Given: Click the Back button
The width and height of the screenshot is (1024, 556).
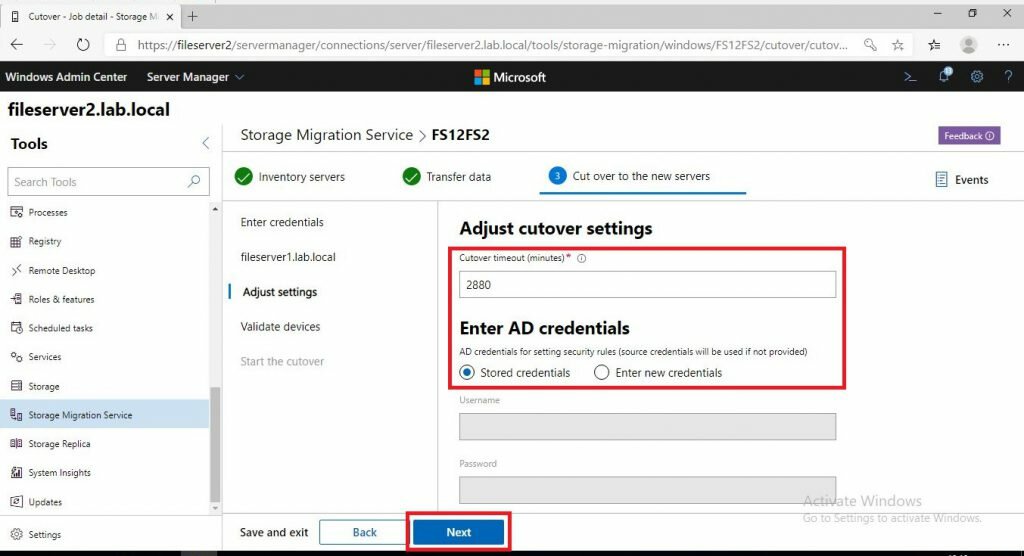Looking at the screenshot, I should click(x=364, y=532).
